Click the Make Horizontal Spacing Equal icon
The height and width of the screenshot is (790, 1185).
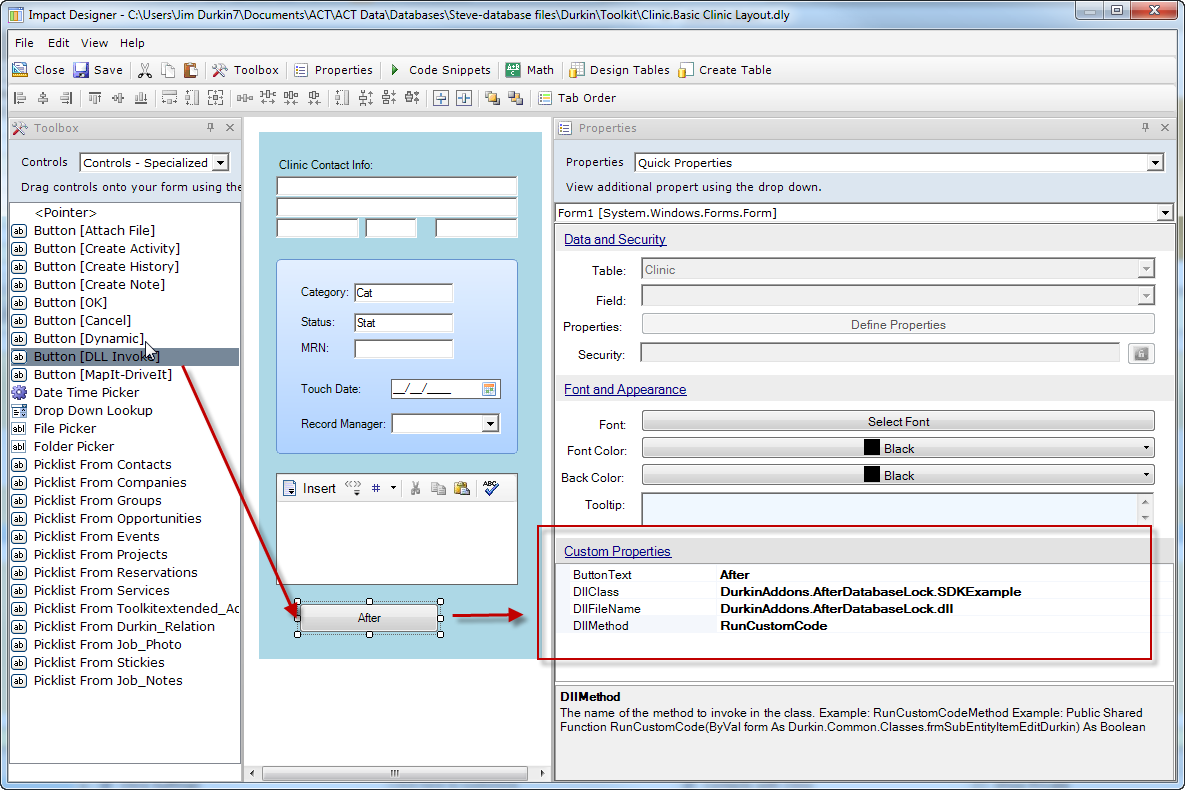tap(245, 98)
